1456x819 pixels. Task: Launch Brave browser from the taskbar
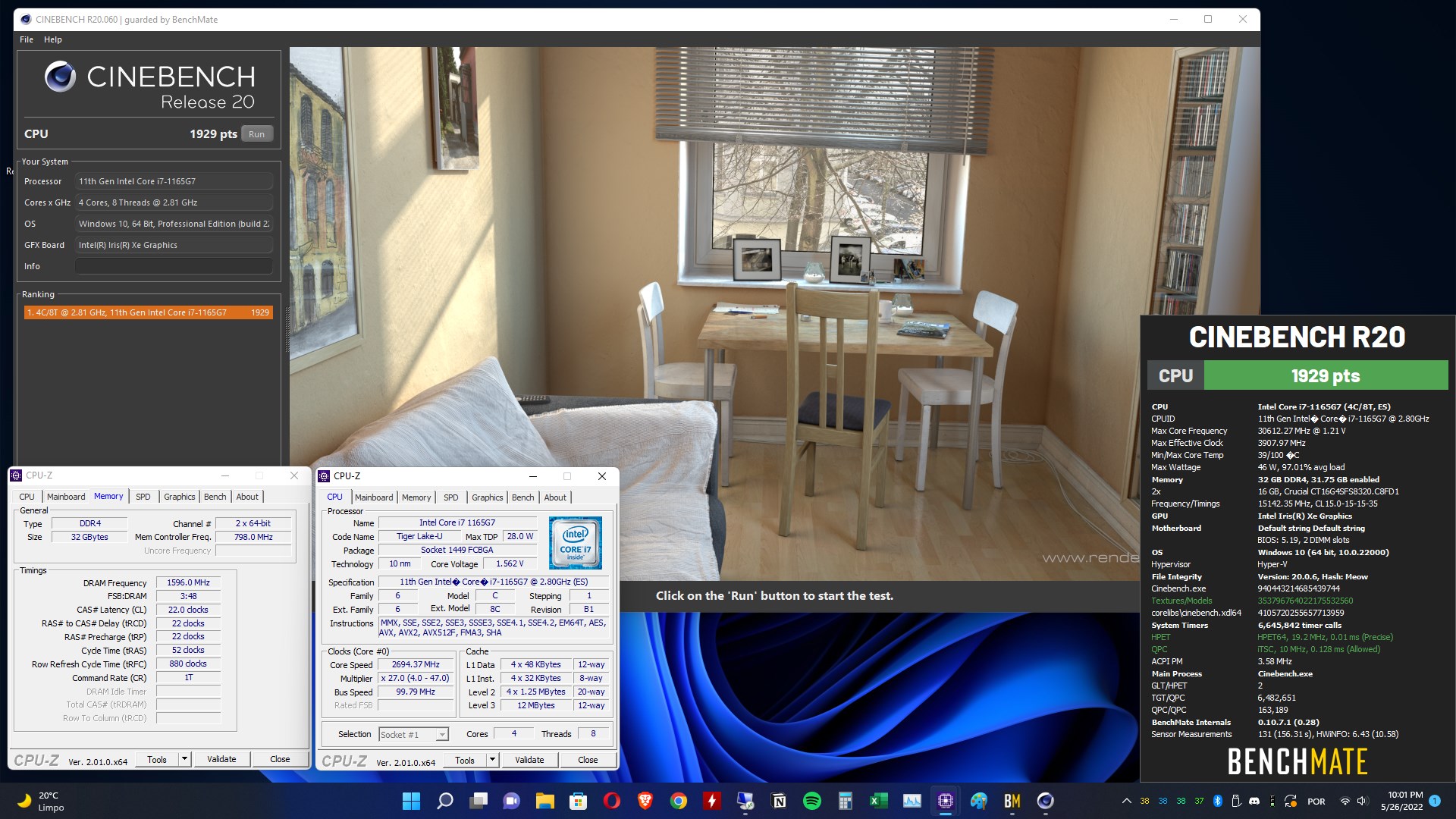645,801
